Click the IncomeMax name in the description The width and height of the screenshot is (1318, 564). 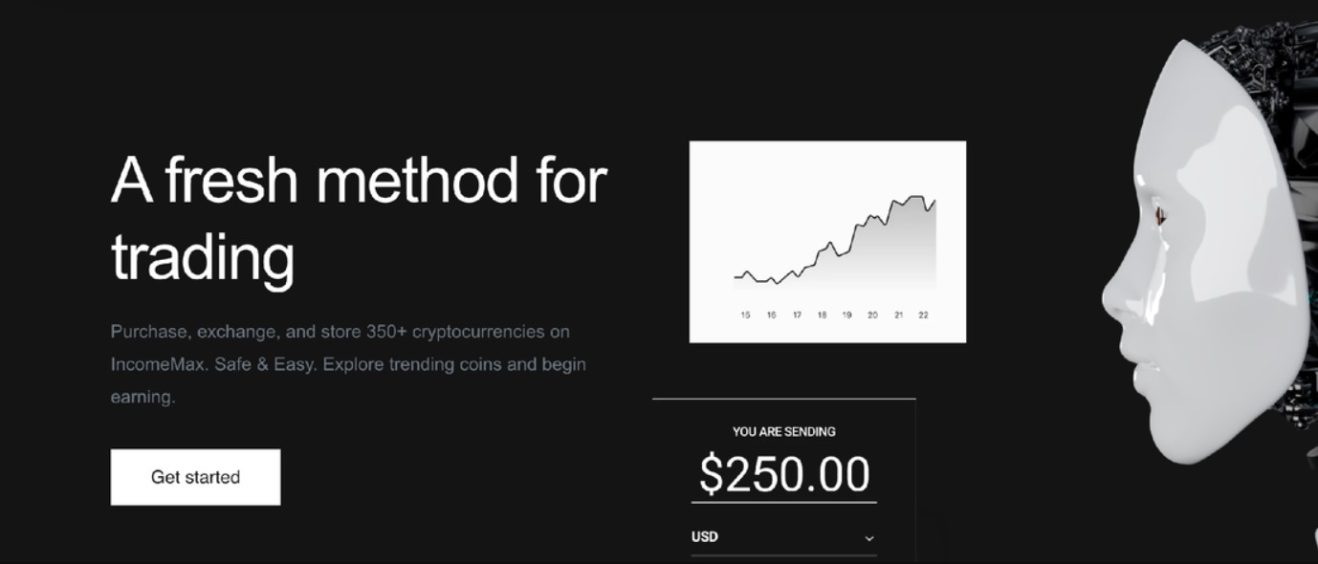point(157,364)
